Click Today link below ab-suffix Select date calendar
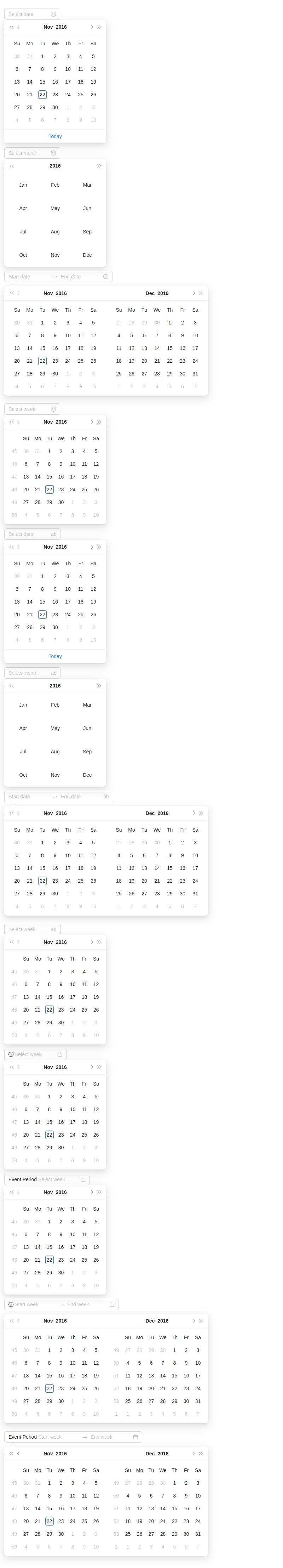Viewport: 283px width, 1568px height. 55,656
